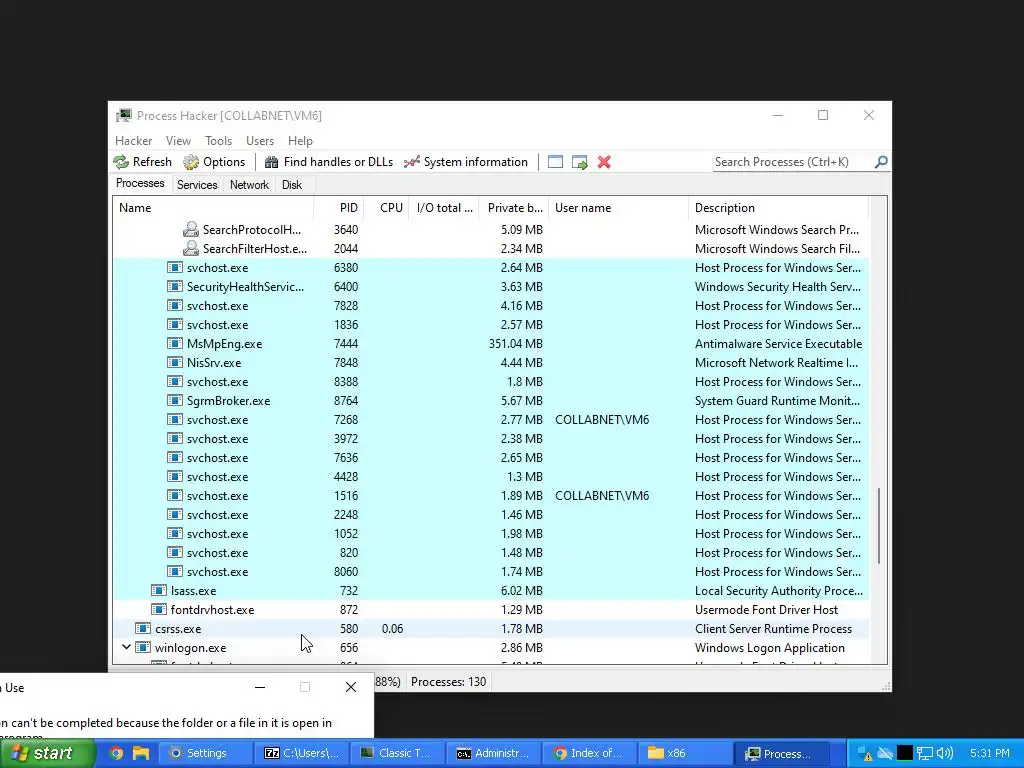Open the Windows start button
The image size is (1024, 768).
[47, 753]
